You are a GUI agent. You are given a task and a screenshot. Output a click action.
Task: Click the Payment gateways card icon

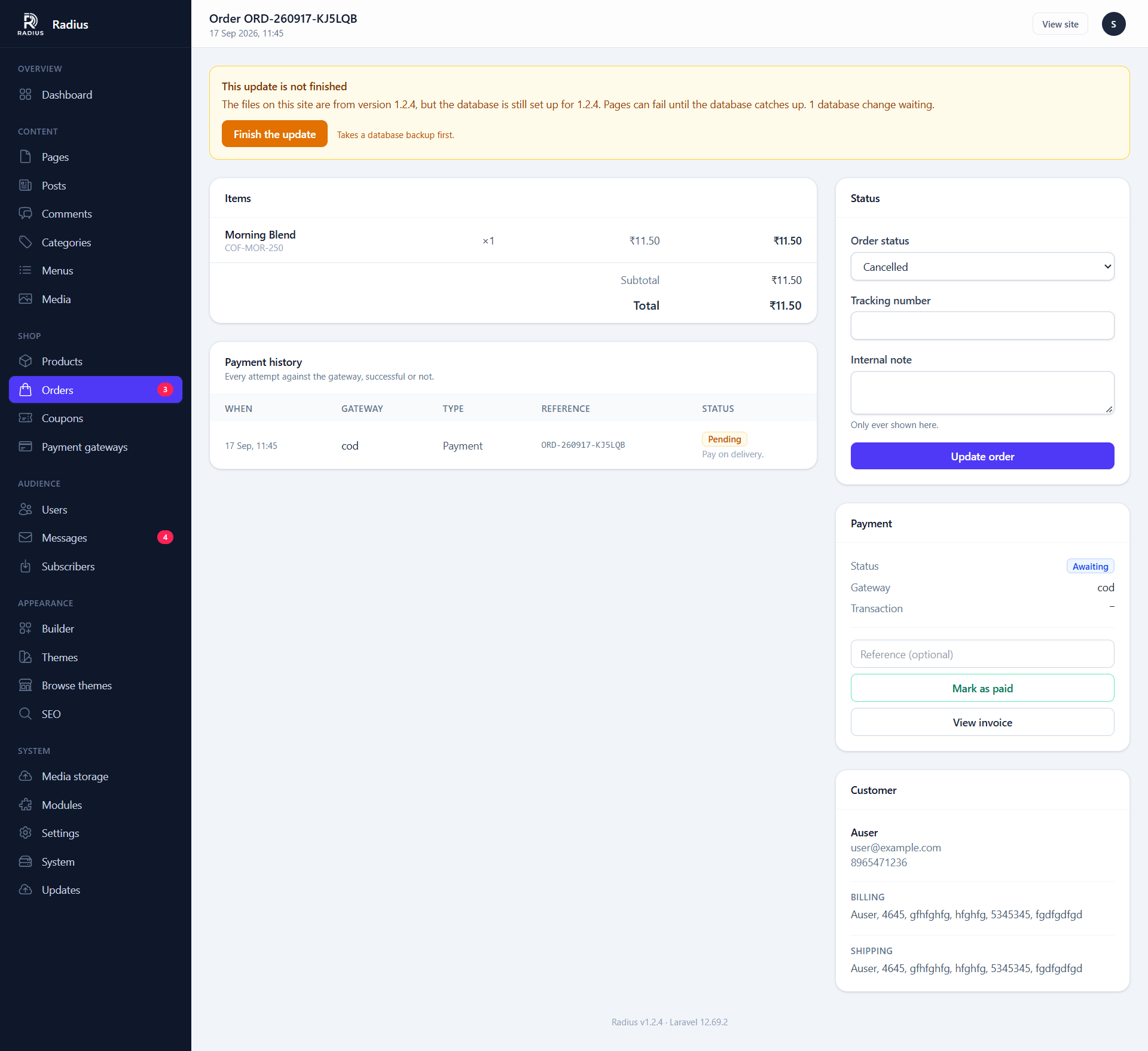25,447
